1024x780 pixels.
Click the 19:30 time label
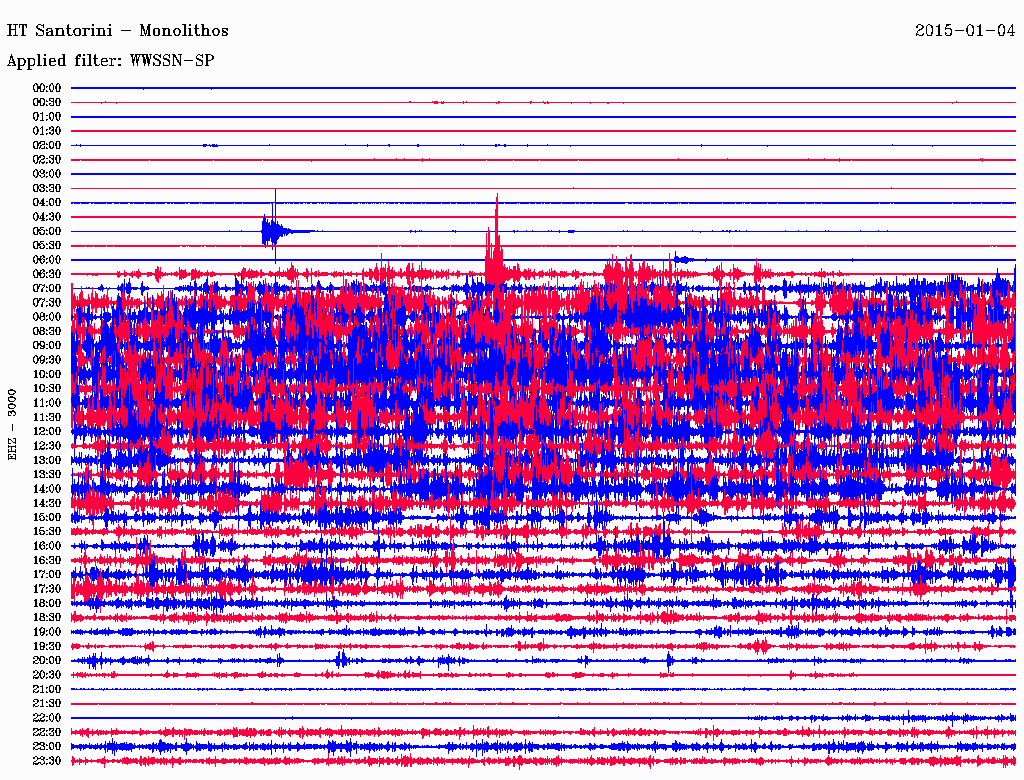(x=46, y=646)
